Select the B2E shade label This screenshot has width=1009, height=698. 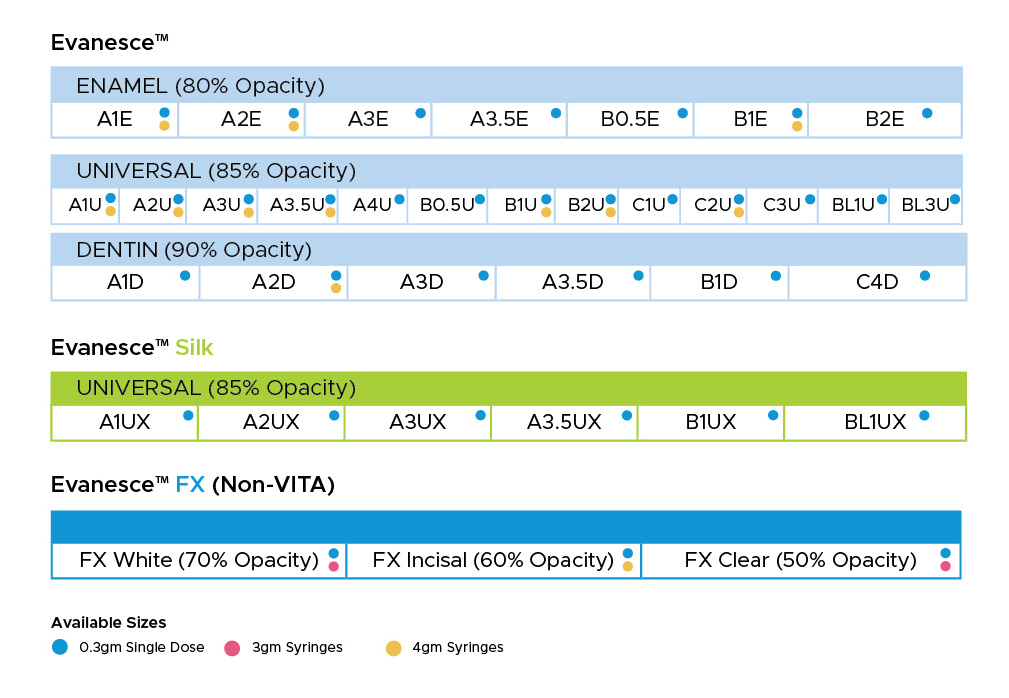(885, 119)
